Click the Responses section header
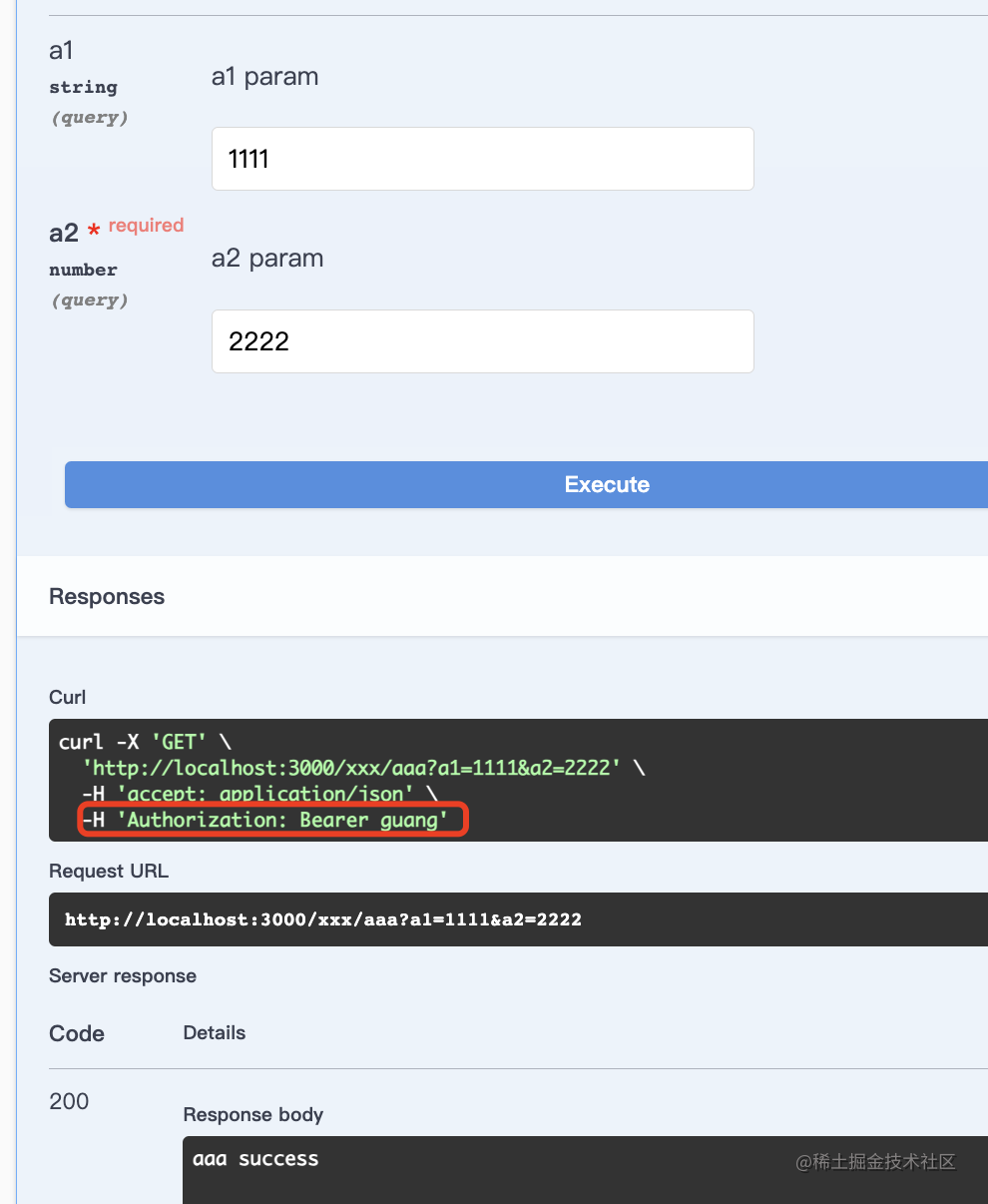Viewport: 988px width, 1204px height. click(107, 597)
